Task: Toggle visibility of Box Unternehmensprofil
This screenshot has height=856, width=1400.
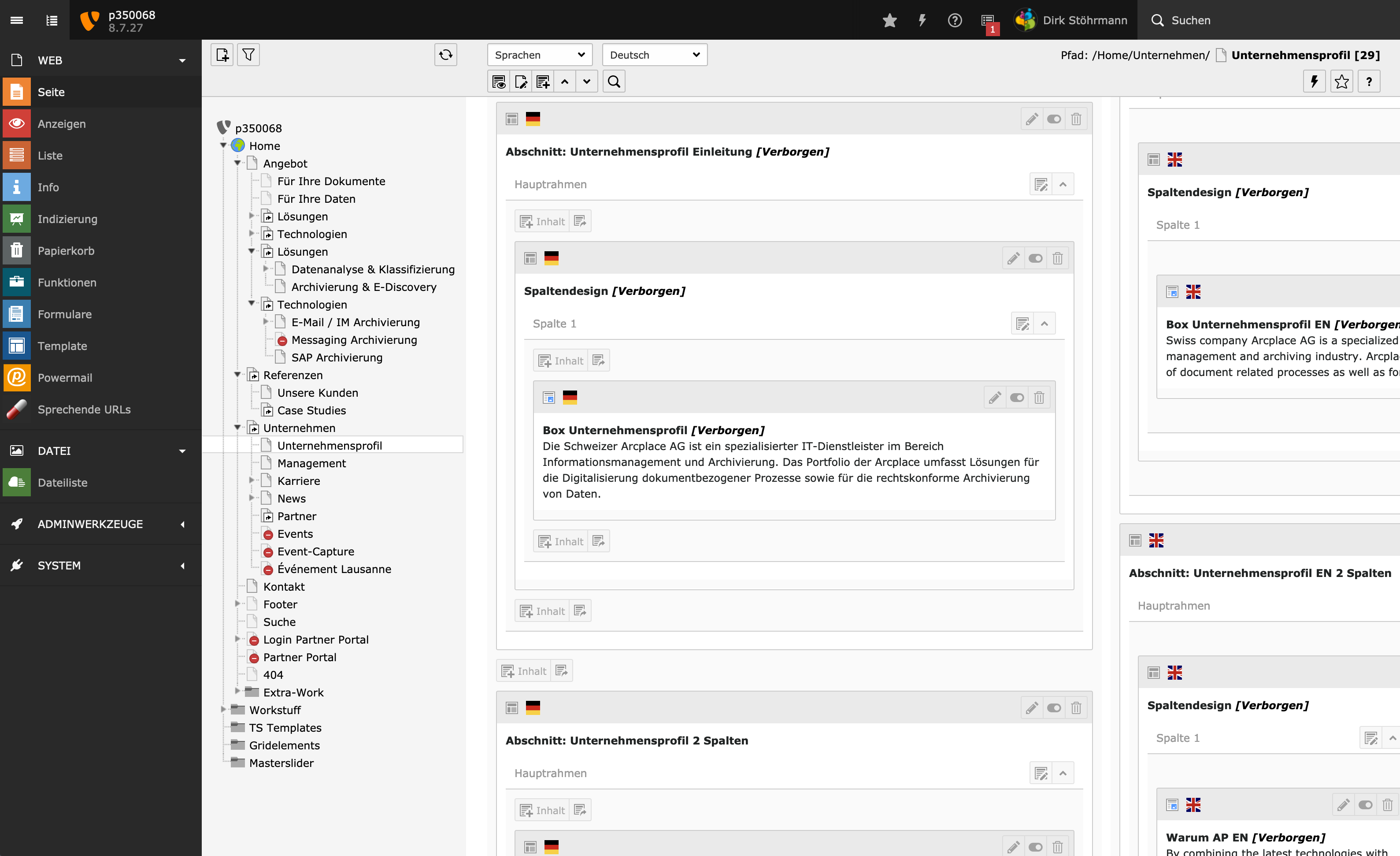Action: (x=1017, y=397)
